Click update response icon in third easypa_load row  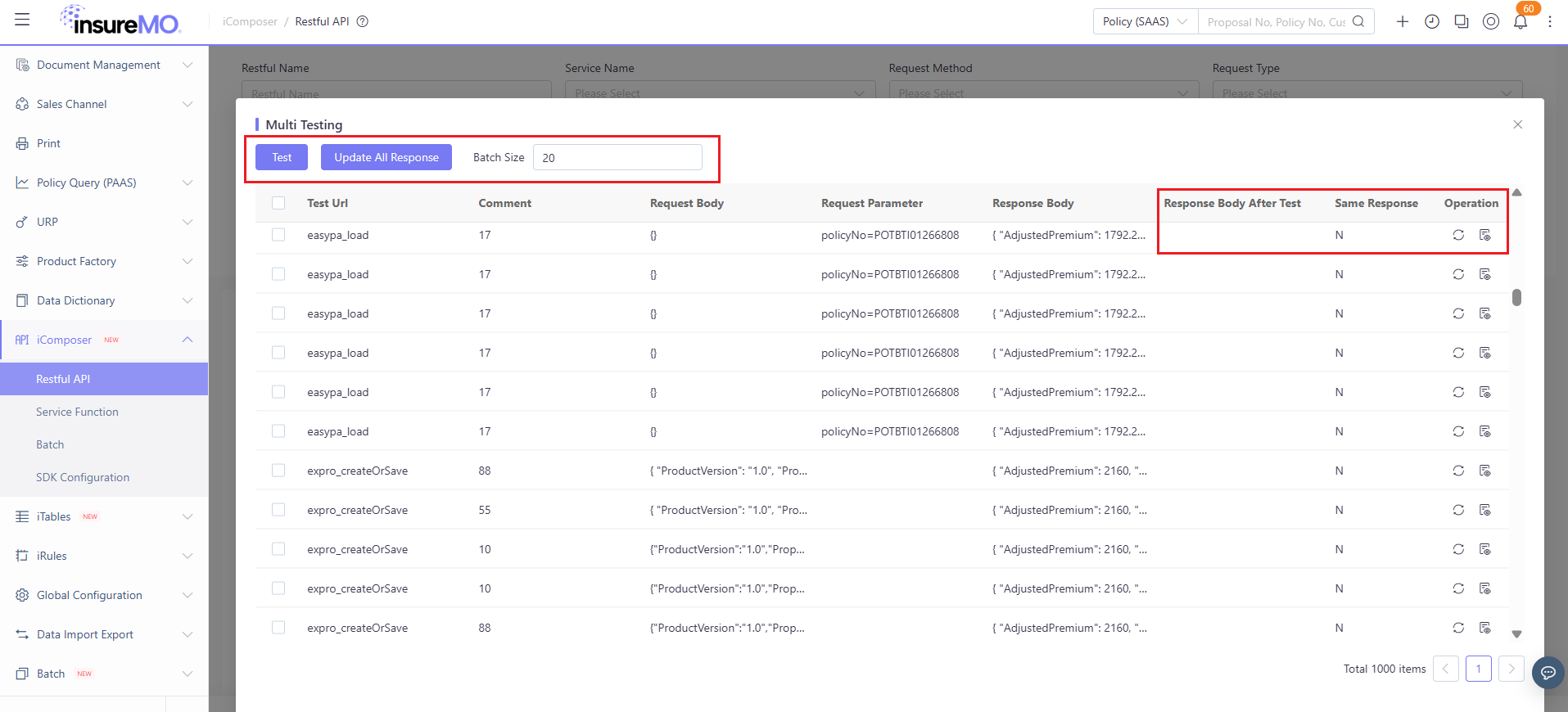1485,313
